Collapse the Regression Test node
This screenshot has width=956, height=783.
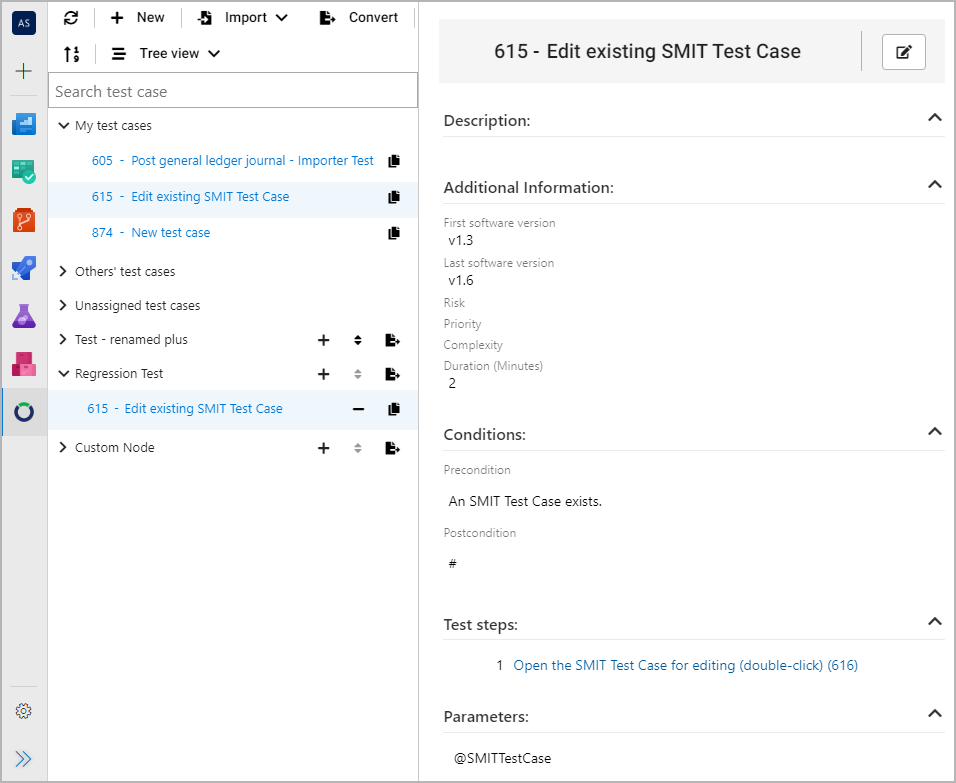point(64,374)
